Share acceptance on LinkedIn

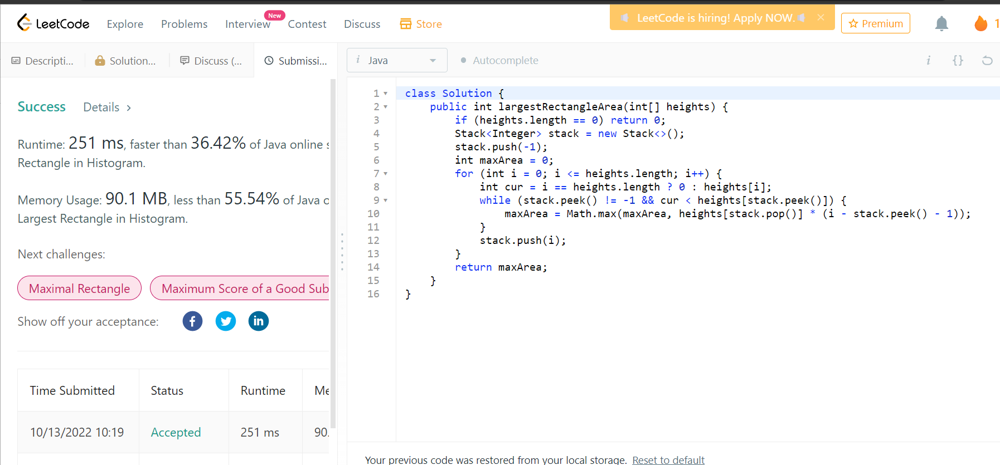pos(258,321)
